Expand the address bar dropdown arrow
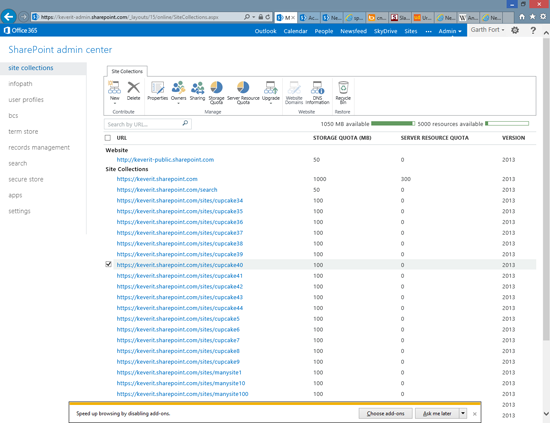This screenshot has width=550, height=423. click(254, 17)
